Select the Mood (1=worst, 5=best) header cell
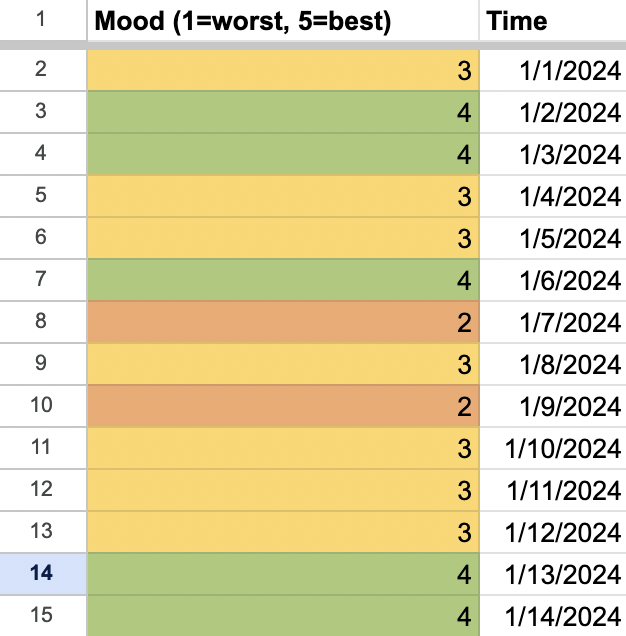This screenshot has height=636, width=626. tap(282, 21)
